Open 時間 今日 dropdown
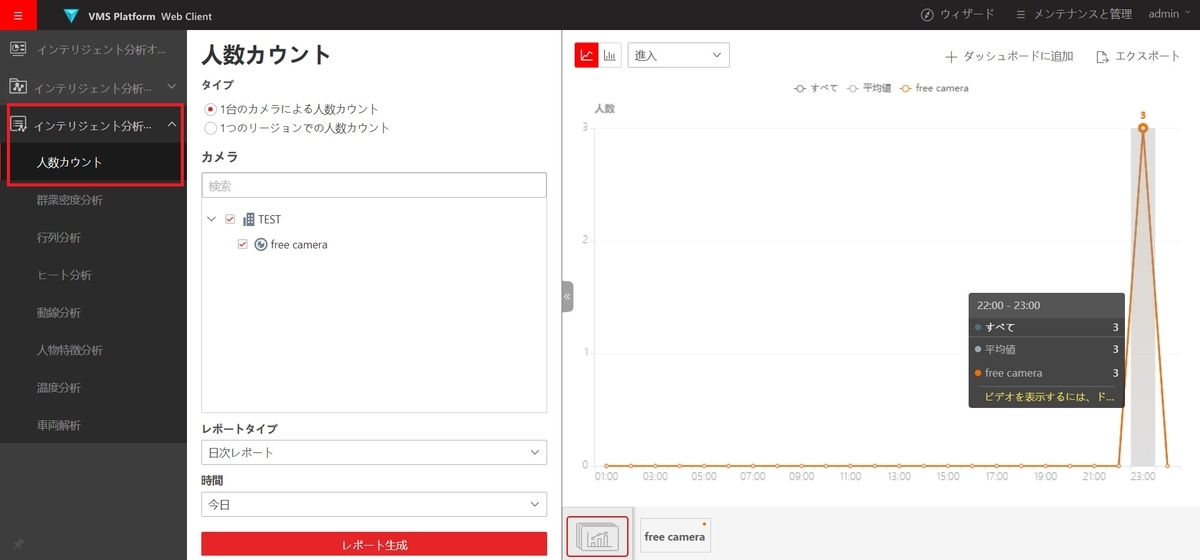 374,505
